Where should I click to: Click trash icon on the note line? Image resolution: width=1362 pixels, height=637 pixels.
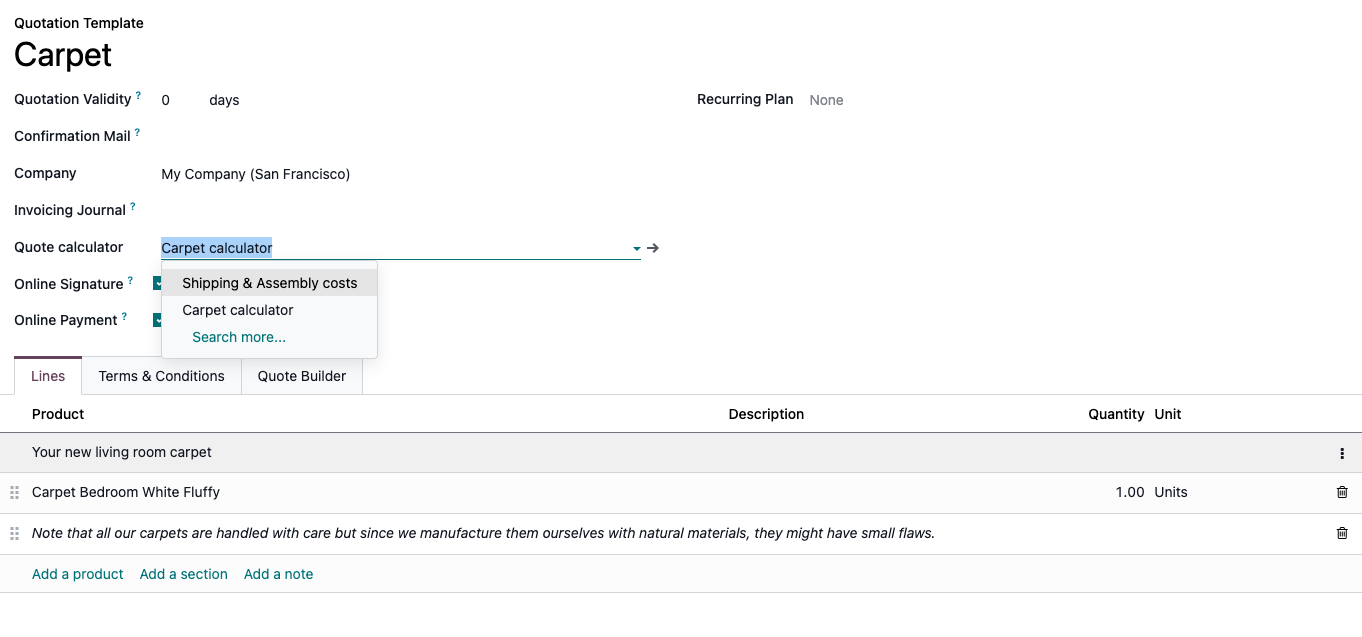click(x=1341, y=533)
